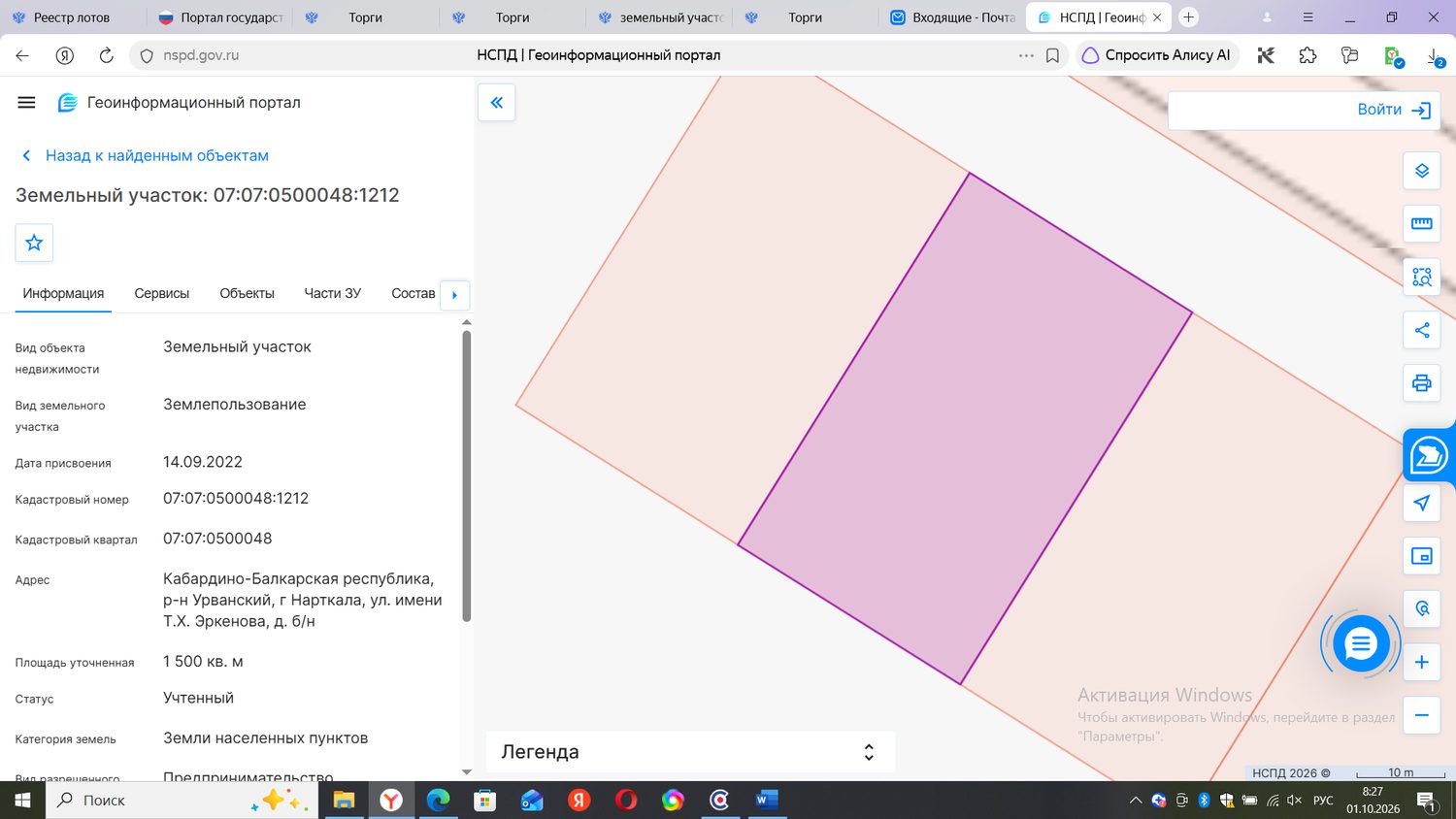Activate the ruler measurement tool

coord(1422,224)
